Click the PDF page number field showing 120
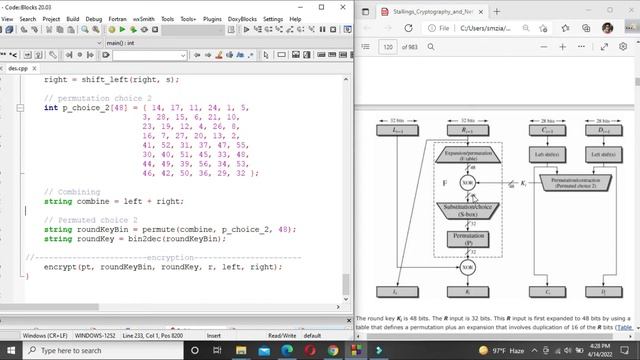 (x=388, y=47)
